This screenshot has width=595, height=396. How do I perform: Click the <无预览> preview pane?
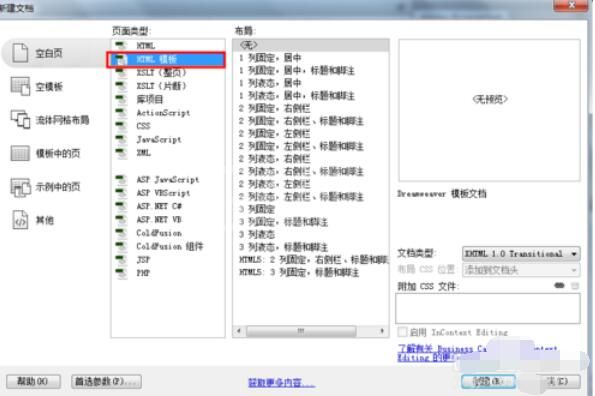click(489, 110)
